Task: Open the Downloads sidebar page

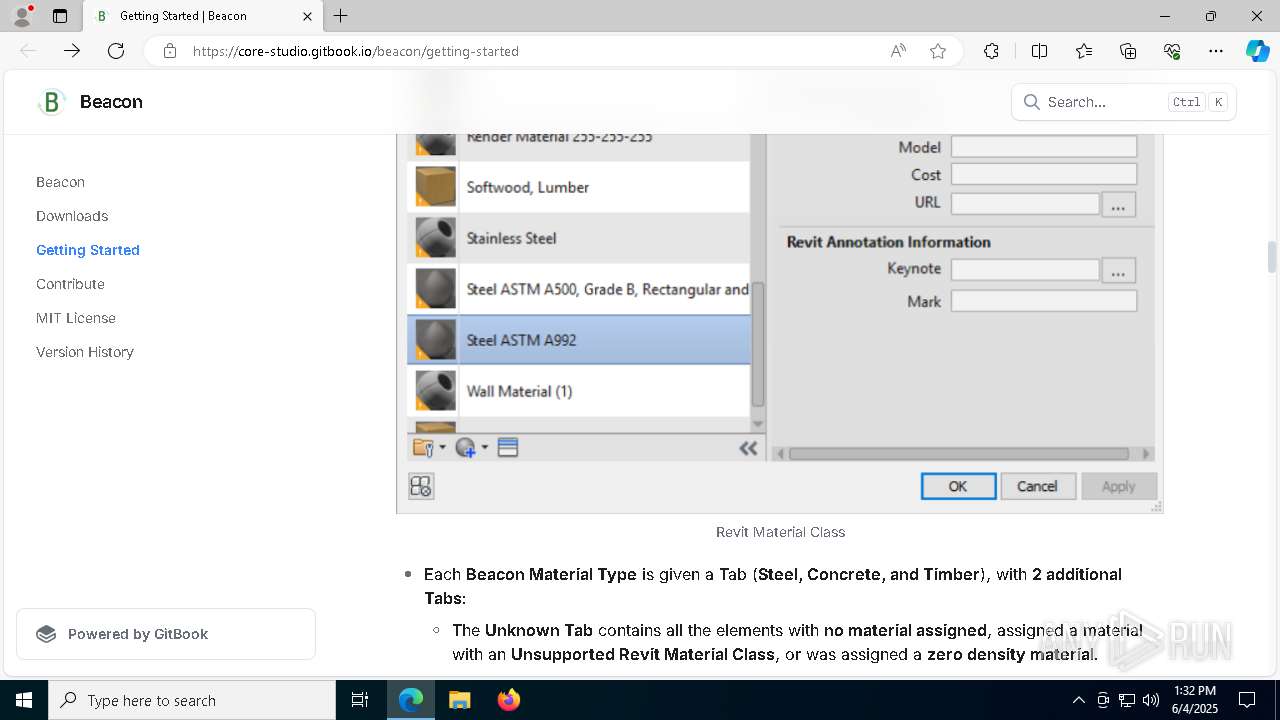Action: (72, 216)
